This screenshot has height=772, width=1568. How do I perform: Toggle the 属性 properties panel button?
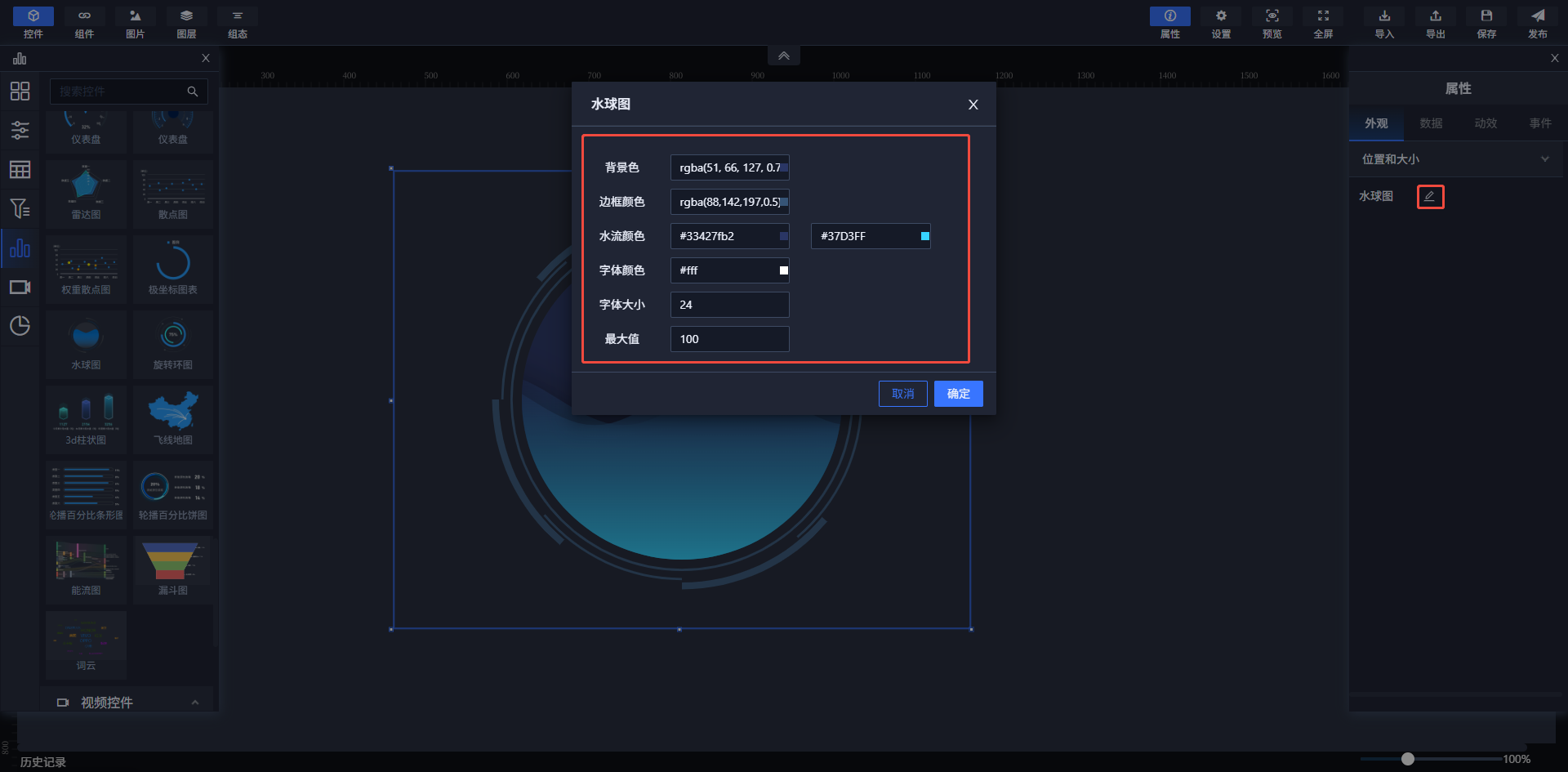pyautogui.click(x=1170, y=23)
